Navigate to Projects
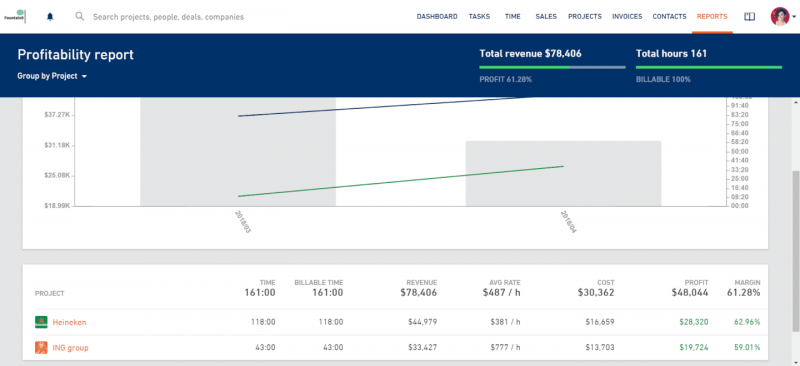Viewport: 800px width, 366px height. click(x=585, y=16)
